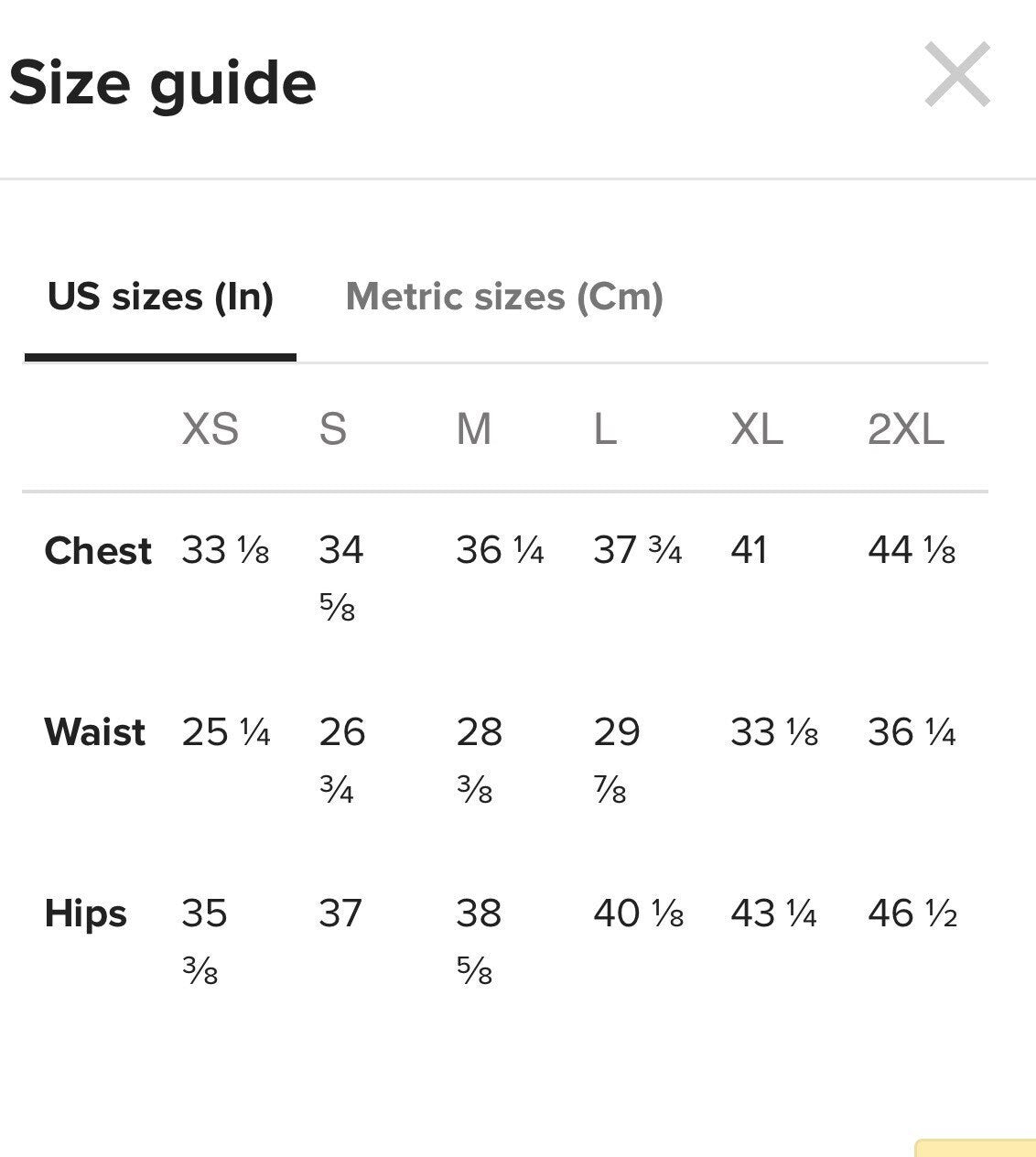The width and height of the screenshot is (1036, 1157).
Task: Click the L size column header
Action: click(605, 428)
